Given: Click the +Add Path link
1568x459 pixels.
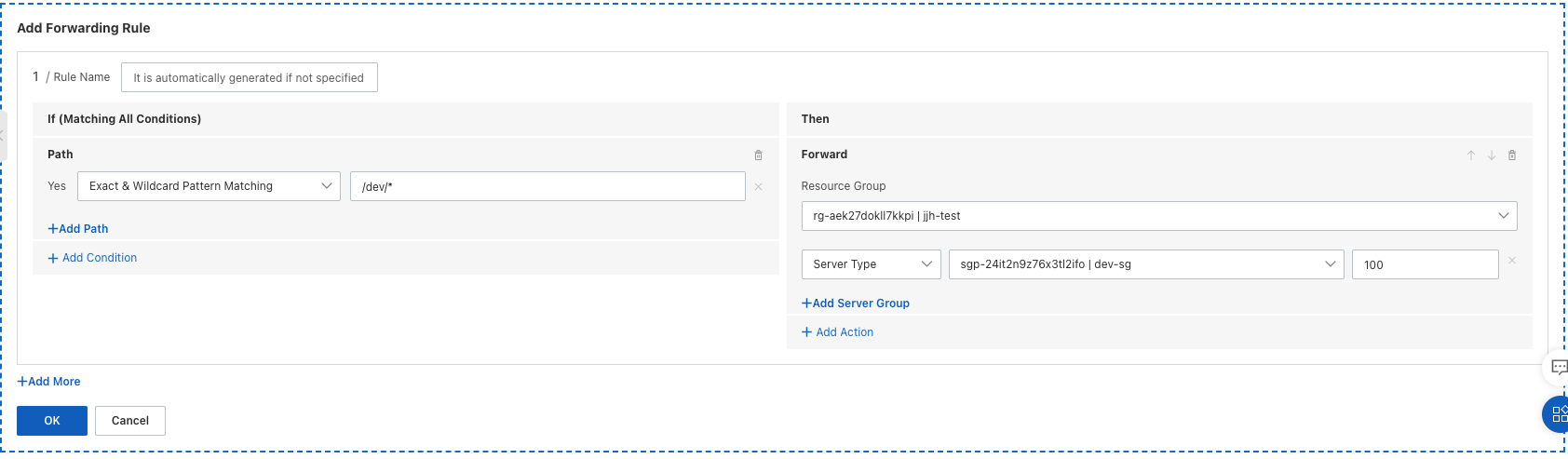Looking at the screenshot, I should point(78,228).
